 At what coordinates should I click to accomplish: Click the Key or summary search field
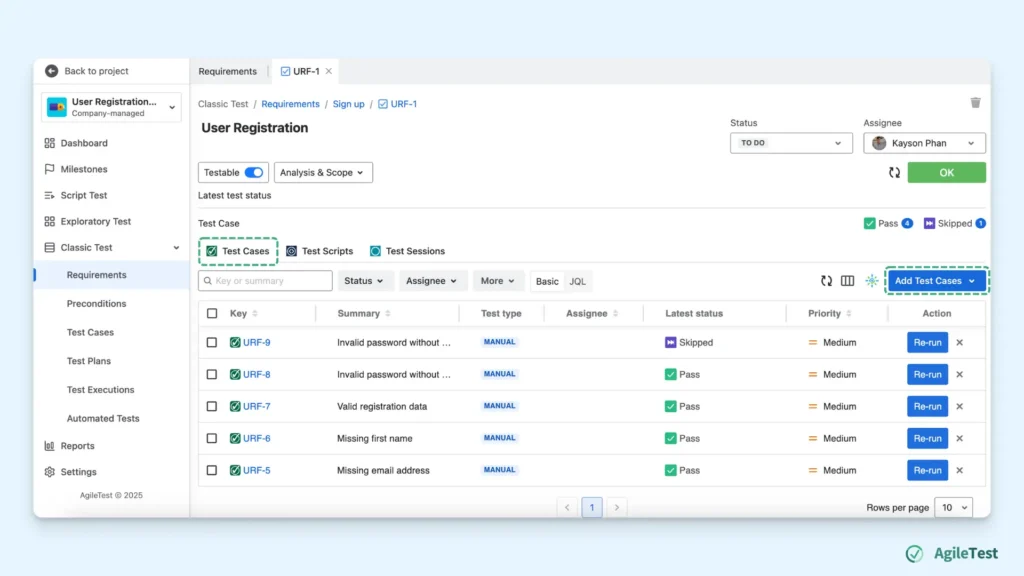[265, 281]
